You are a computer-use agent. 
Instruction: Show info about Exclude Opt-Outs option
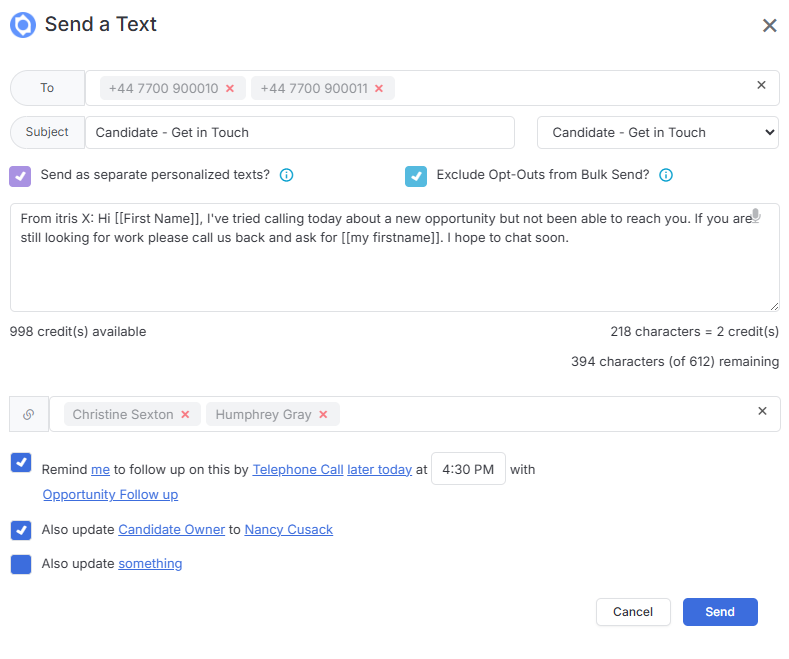click(666, 175)
